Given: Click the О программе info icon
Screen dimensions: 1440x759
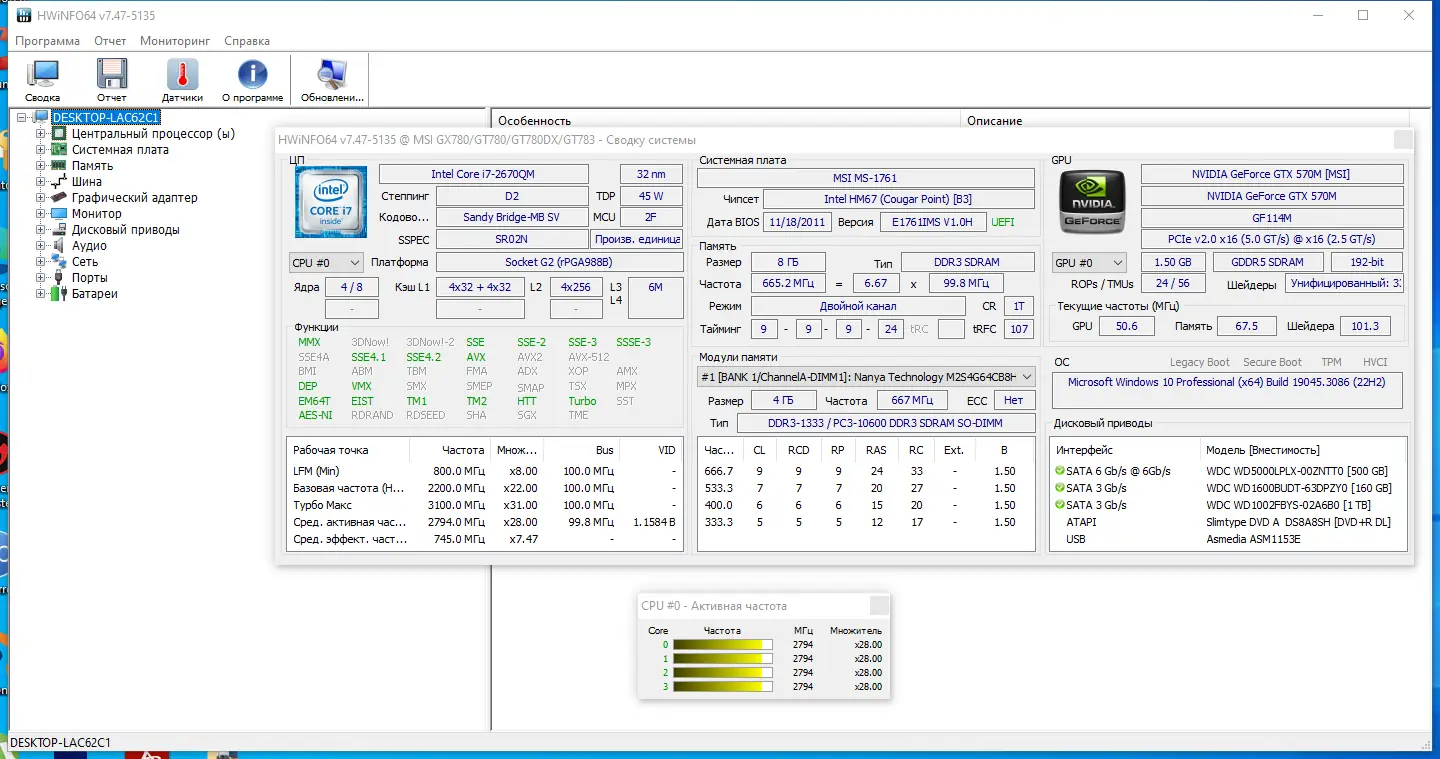Looking at the screenshot, I should click(x=252, y=76).
